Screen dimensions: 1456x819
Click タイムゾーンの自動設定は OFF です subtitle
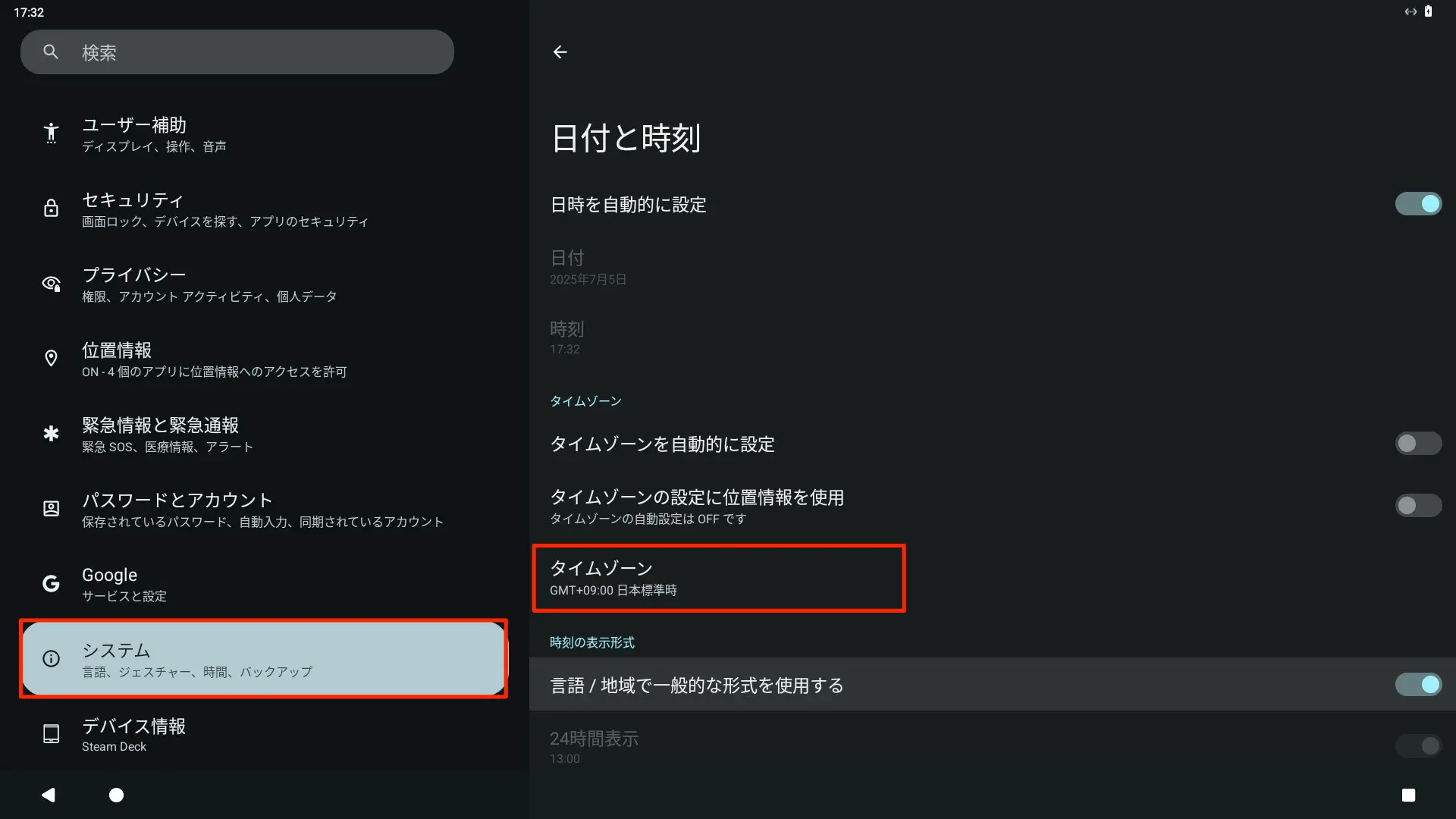tap(648, 519)
